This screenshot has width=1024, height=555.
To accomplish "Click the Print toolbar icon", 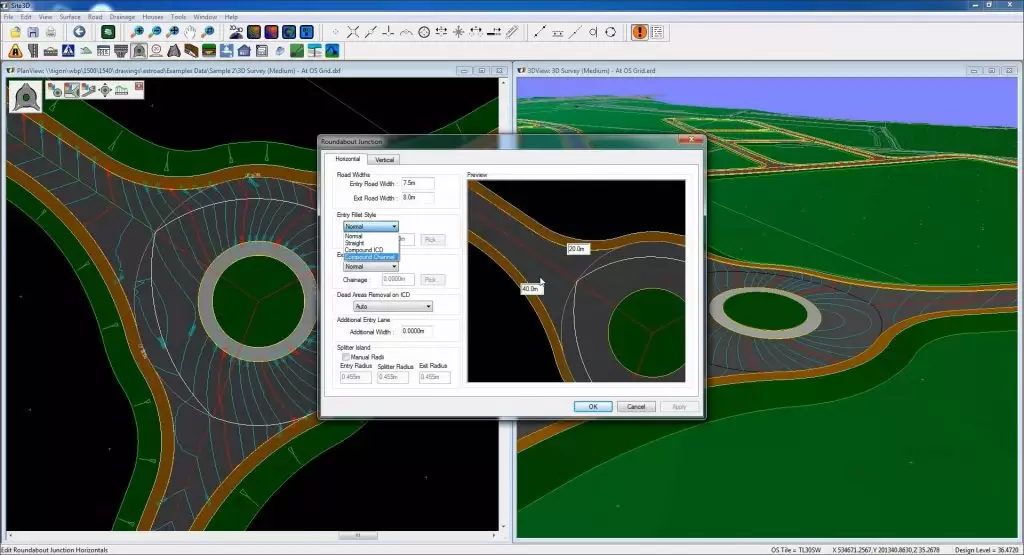I will pos(50,32).
